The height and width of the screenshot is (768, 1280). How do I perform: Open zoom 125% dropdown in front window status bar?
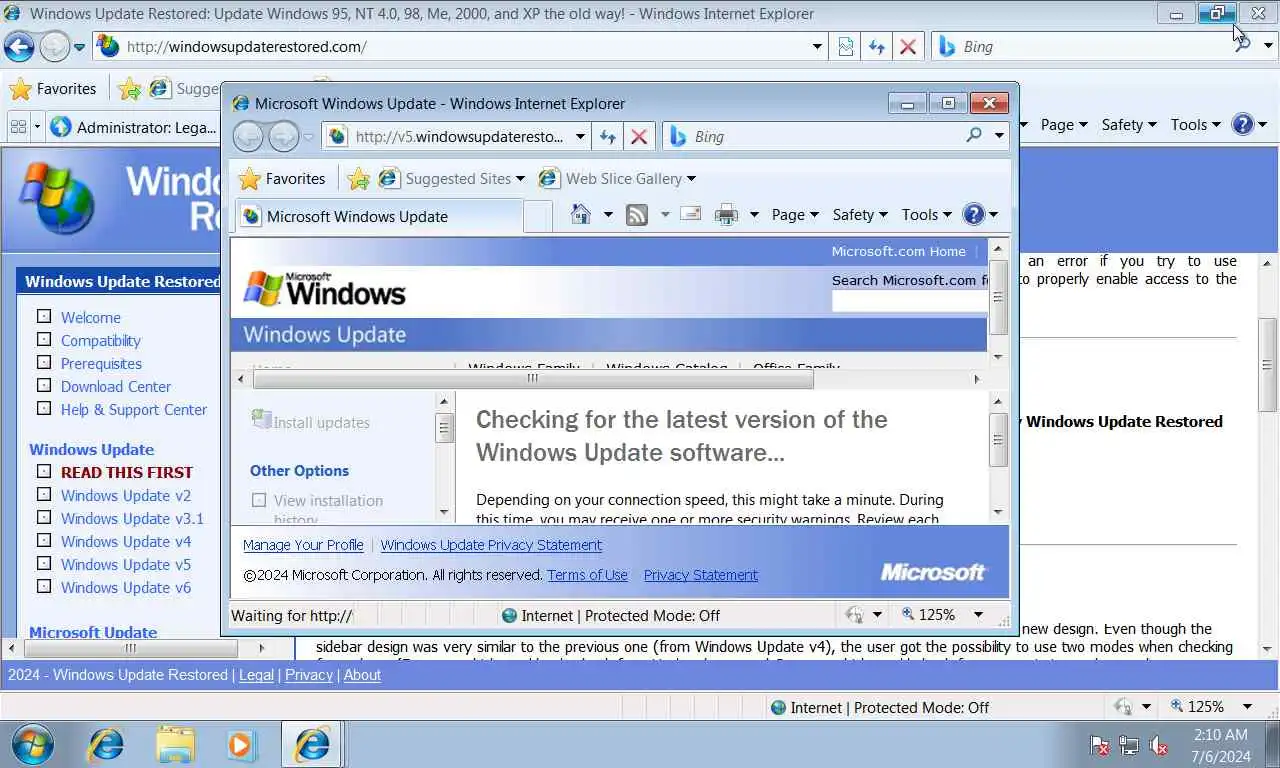[978, 615]
